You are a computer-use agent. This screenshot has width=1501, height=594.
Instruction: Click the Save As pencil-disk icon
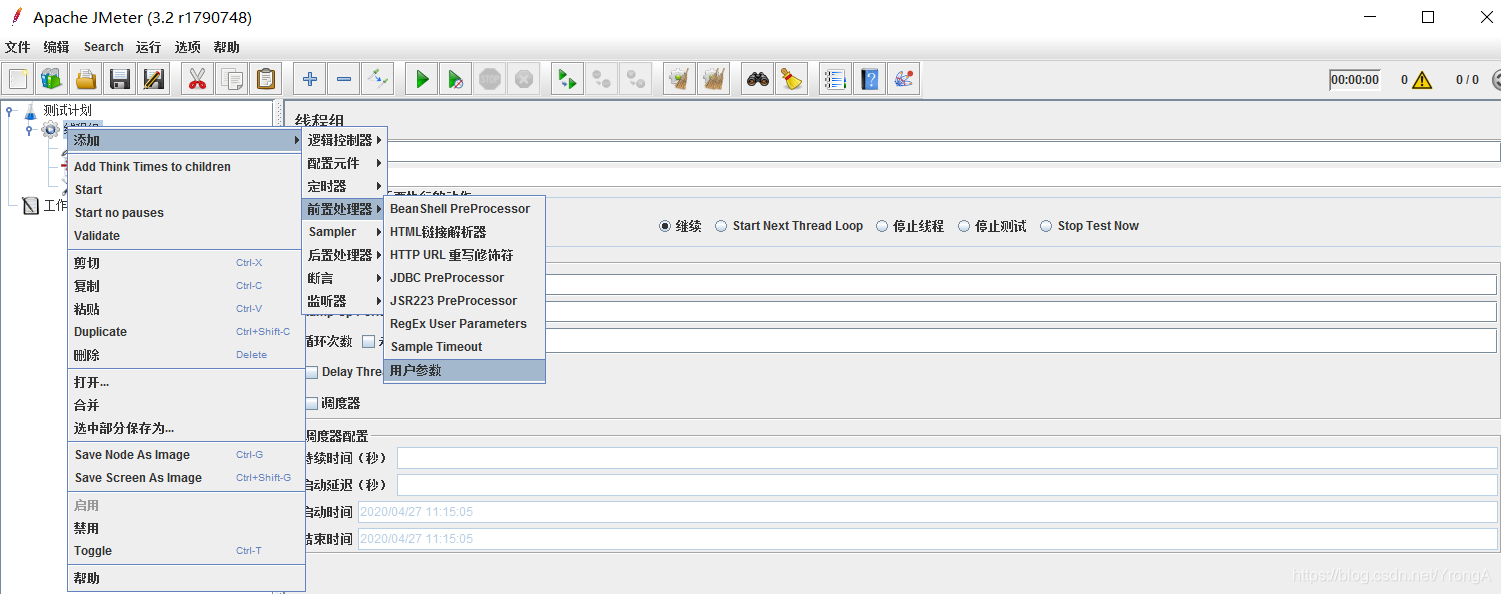pyautogui.click(x=154, y=78)
